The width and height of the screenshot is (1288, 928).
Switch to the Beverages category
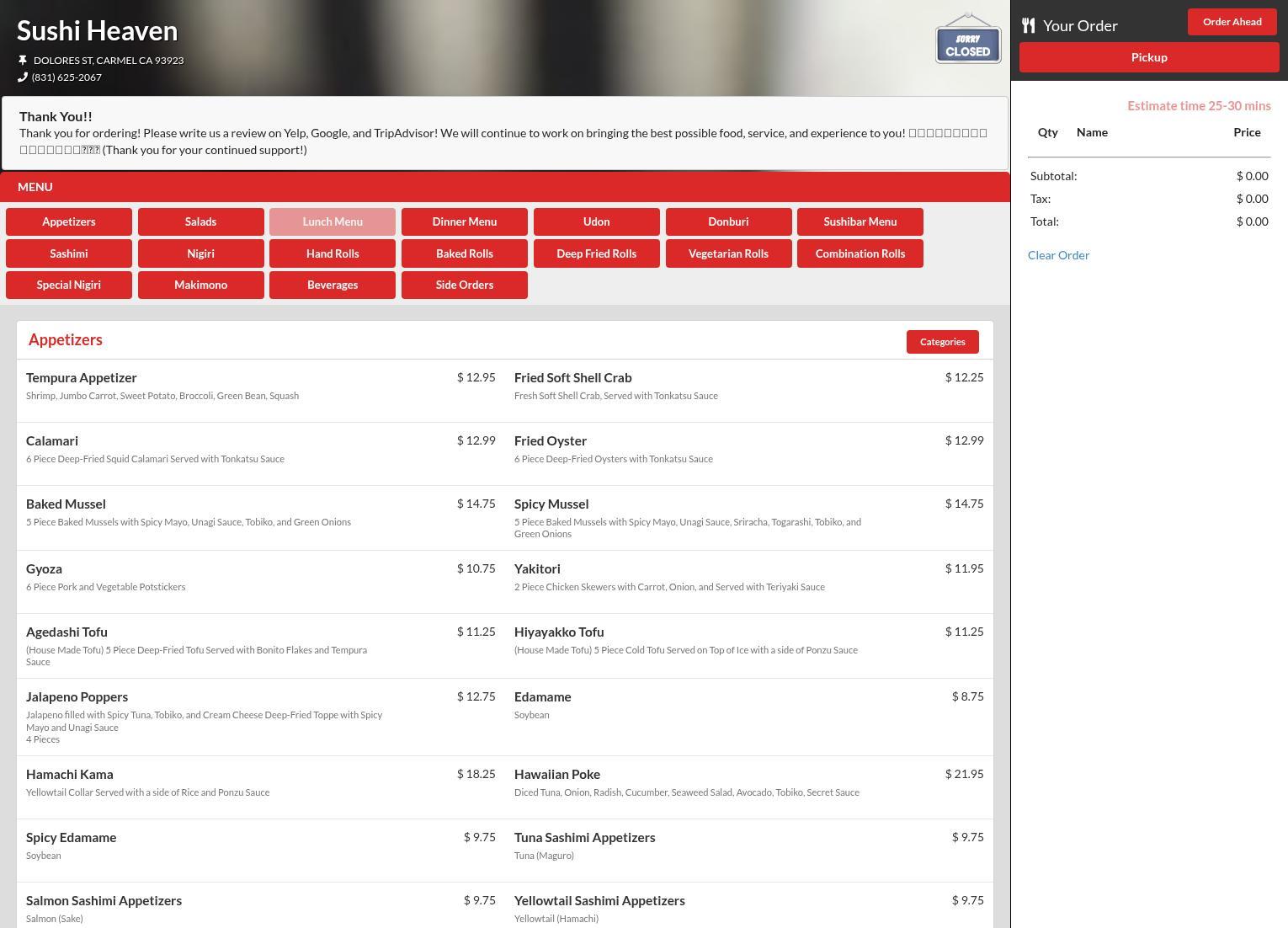coord(333,285)
